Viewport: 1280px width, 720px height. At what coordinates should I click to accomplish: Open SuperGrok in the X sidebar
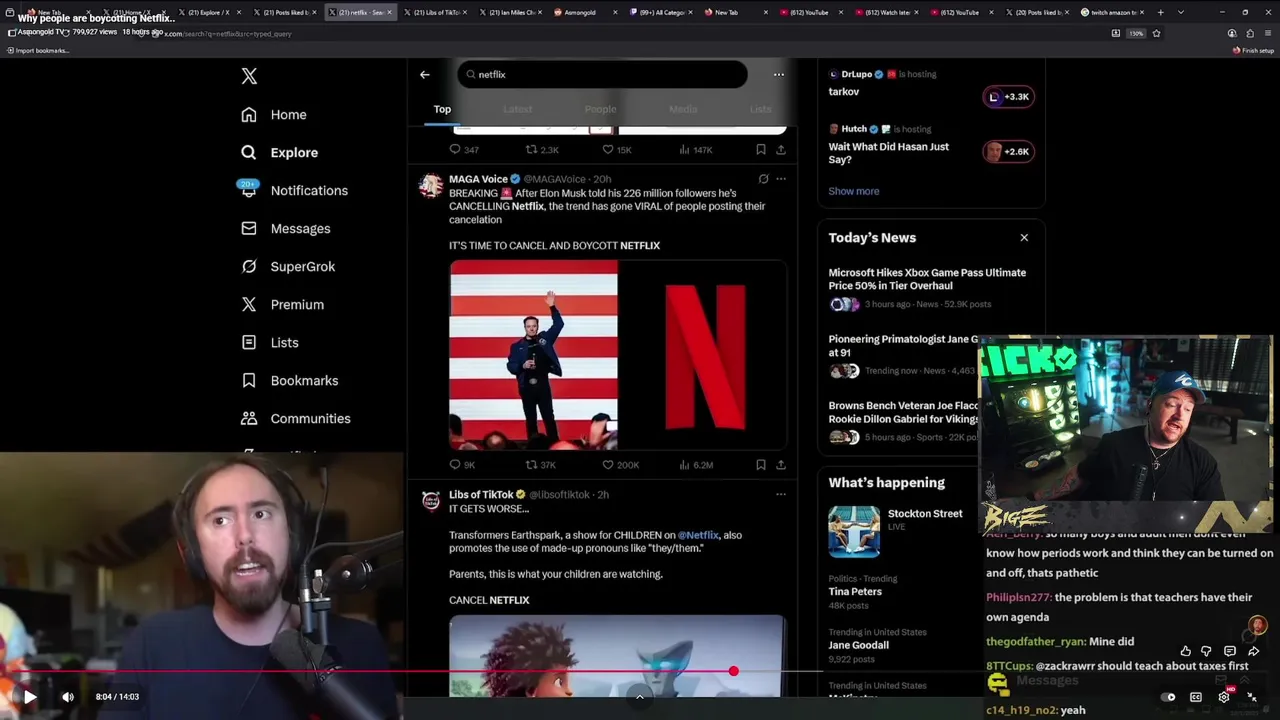(288, 267)
